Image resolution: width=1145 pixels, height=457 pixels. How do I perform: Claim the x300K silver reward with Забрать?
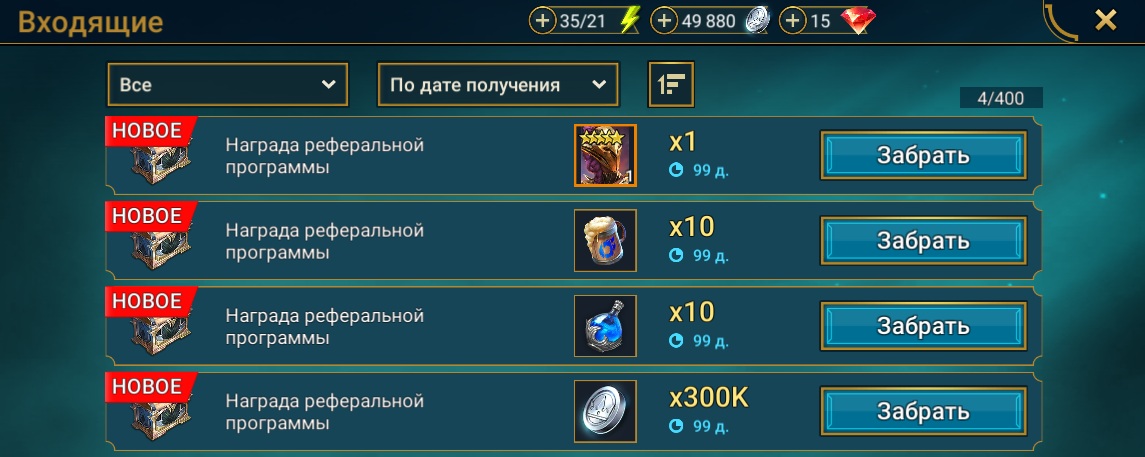coord(923,411)
